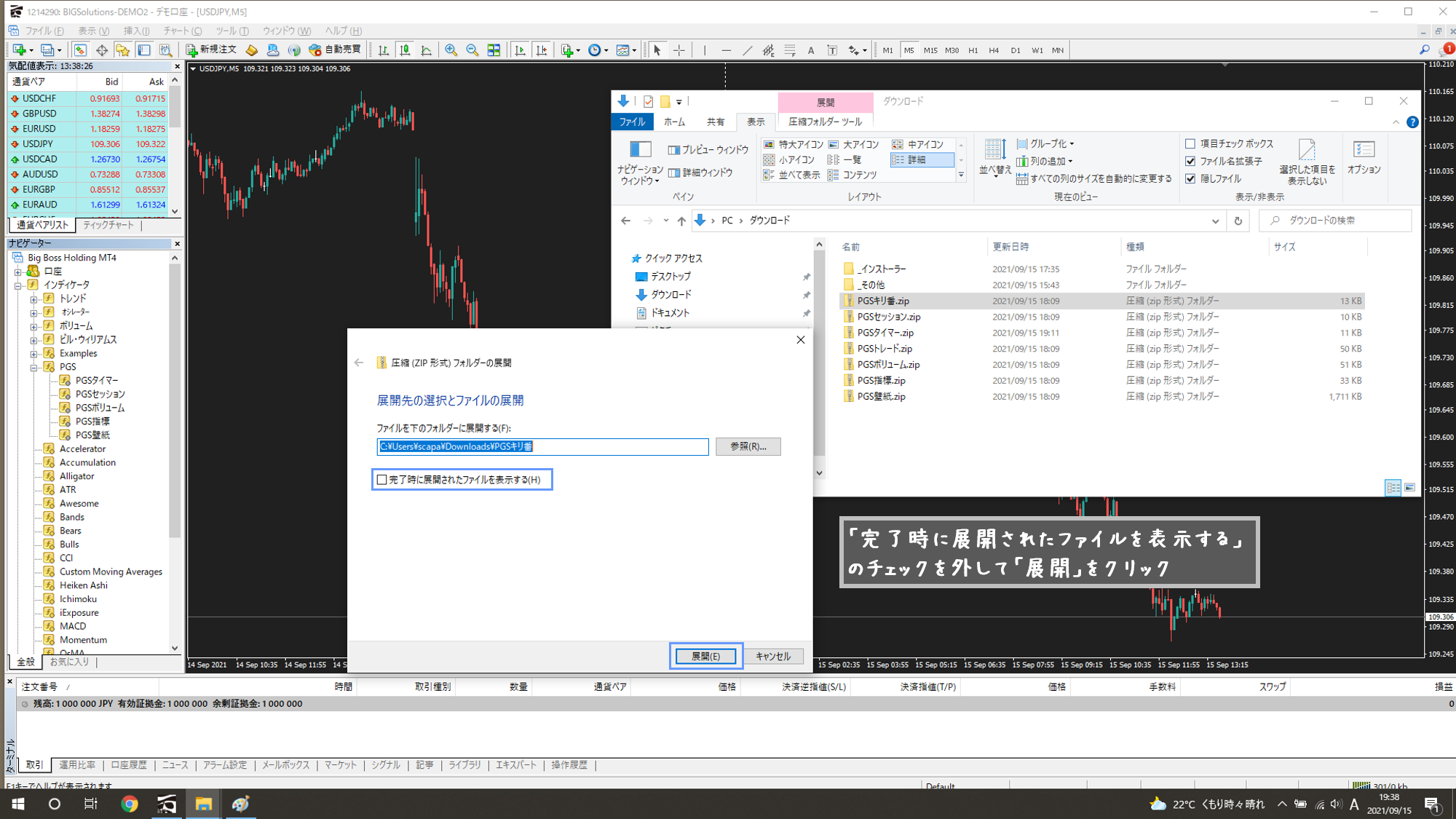This screenshot has height=819, width=1456.
Task: Click the zoom in chart icon
Action: point(451,50)
